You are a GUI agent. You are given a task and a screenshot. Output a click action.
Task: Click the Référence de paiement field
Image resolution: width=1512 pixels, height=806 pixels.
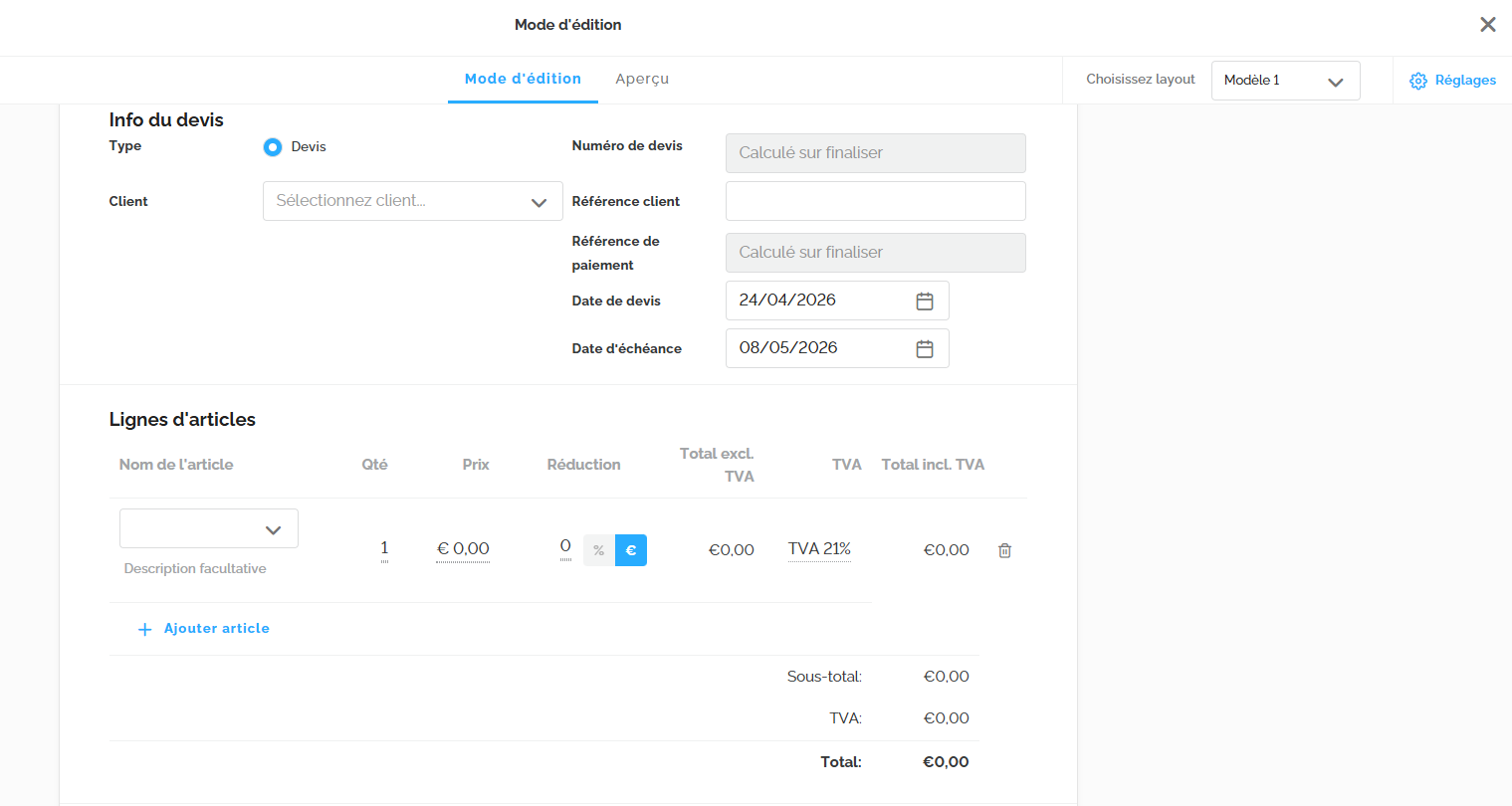pyautogui.click(x=876, y=253)
